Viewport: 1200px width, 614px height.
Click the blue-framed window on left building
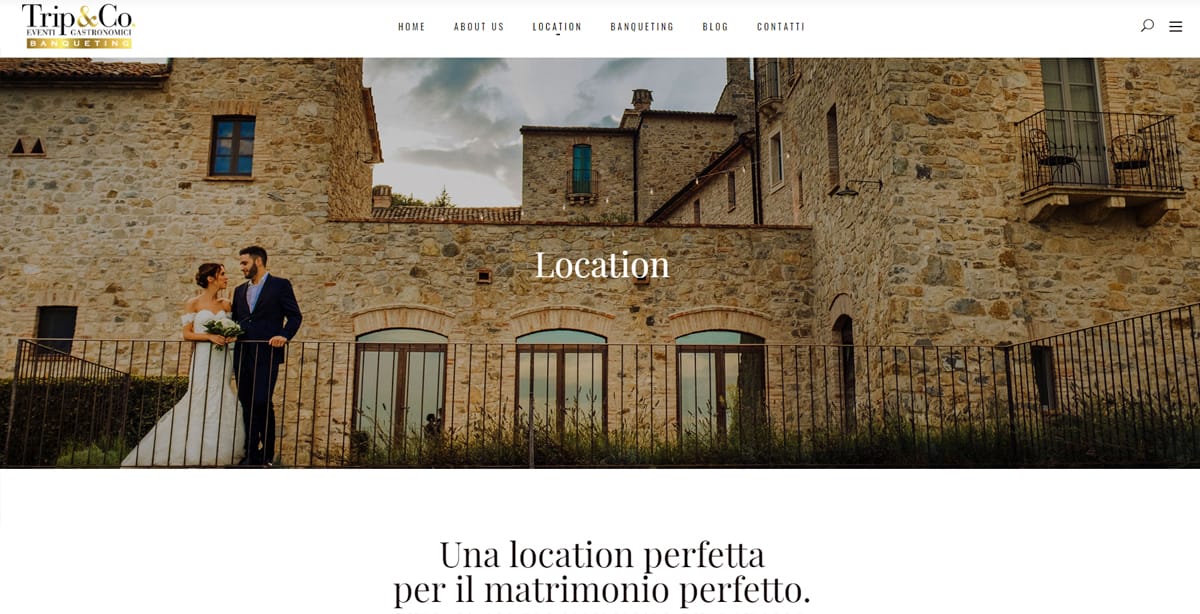[x=232, y=146]
